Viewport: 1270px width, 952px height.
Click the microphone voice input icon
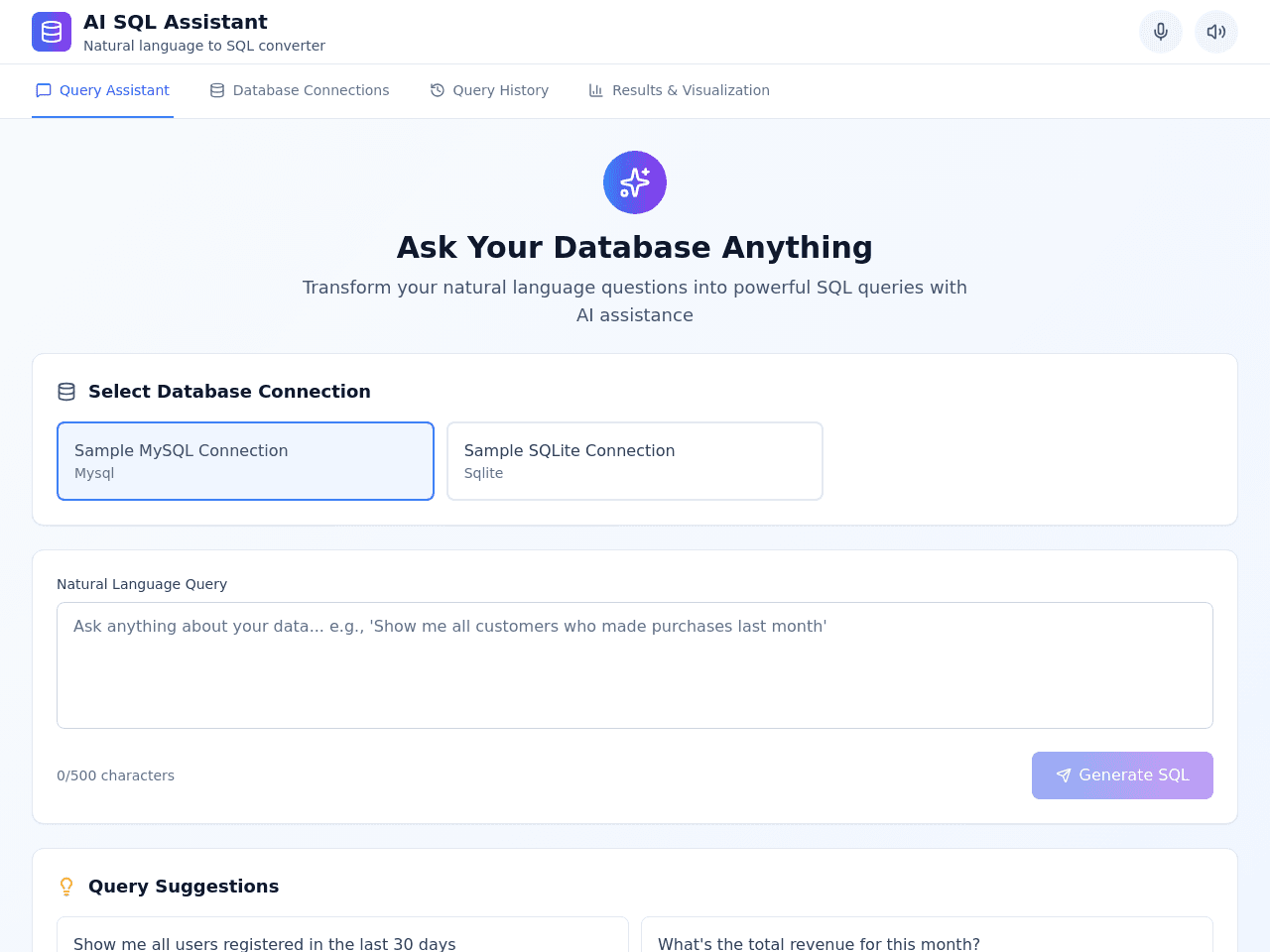click(x=1161, y=32)
